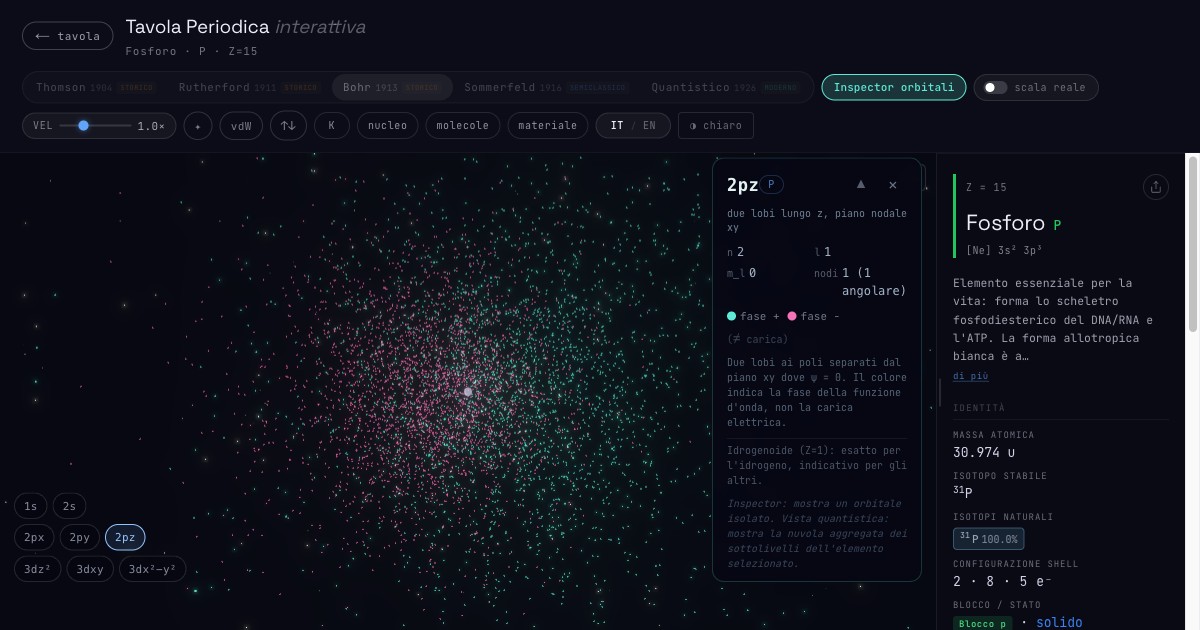Select the Quantistico 1926 model tab
1200x630 pixels.
718,88
